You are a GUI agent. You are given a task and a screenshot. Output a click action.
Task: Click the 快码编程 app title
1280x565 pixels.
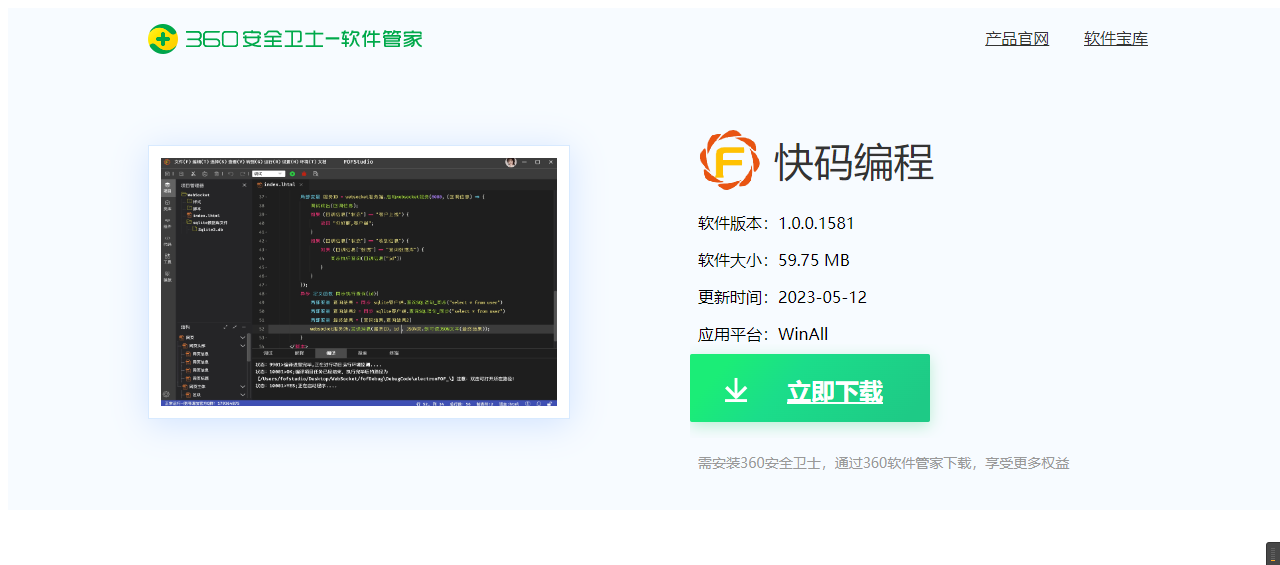coord(854,162)
